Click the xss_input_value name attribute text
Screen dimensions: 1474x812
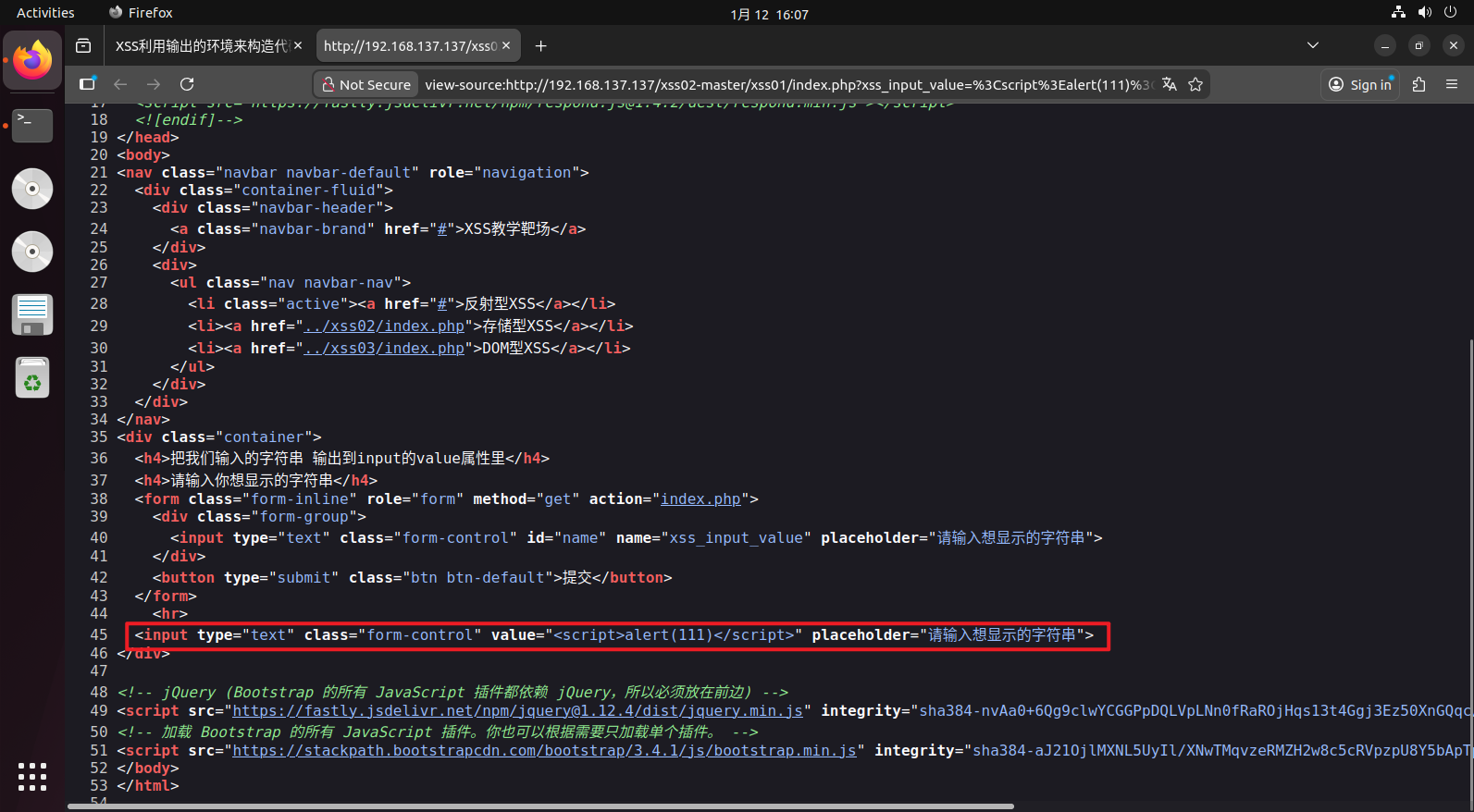pos(737,537)
